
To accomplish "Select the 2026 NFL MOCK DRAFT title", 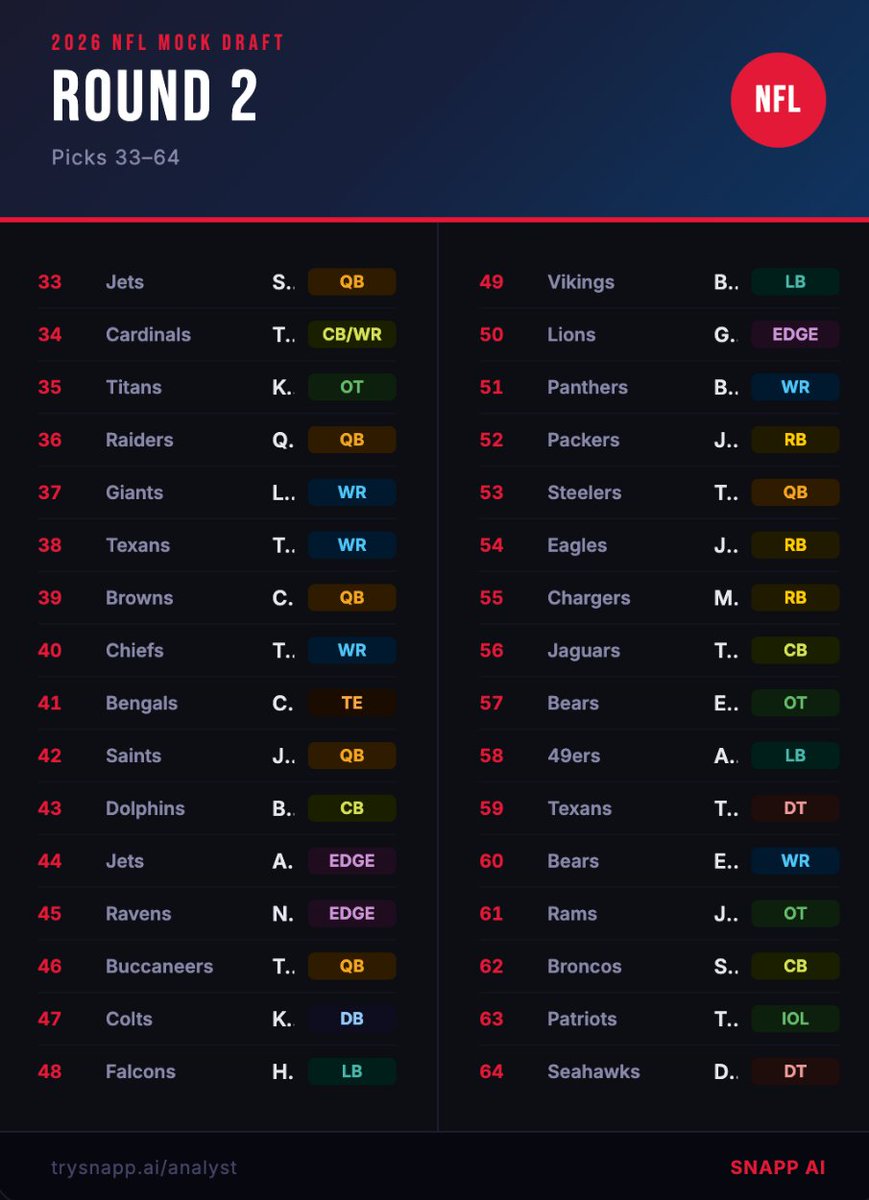I will [168, 42].
